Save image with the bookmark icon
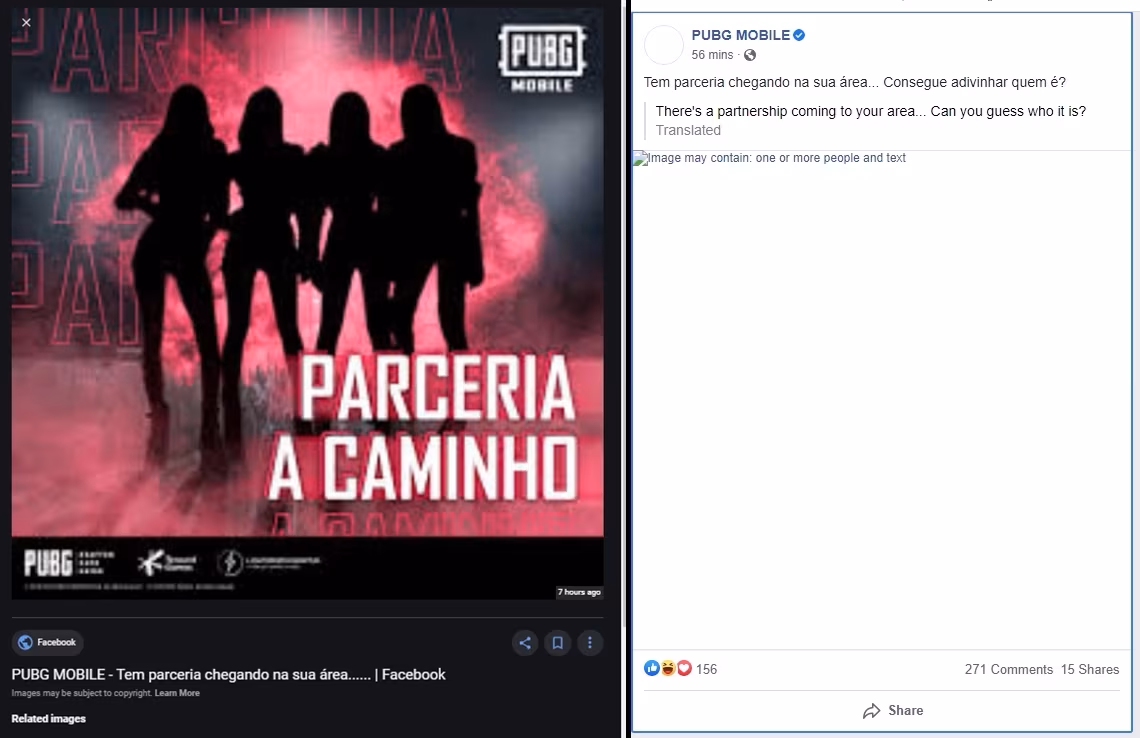 [558, 643]
